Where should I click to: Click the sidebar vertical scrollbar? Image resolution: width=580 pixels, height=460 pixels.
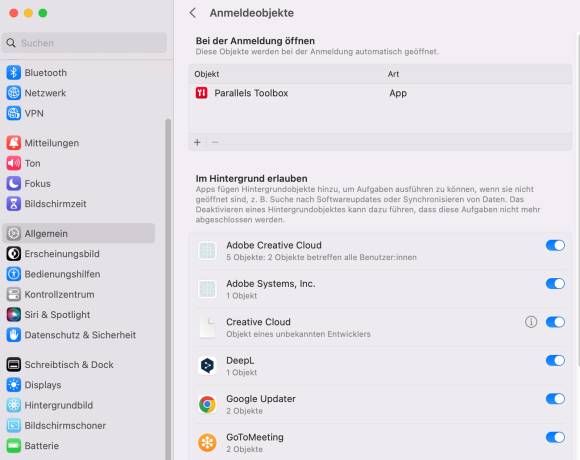(x=168, y=288)
